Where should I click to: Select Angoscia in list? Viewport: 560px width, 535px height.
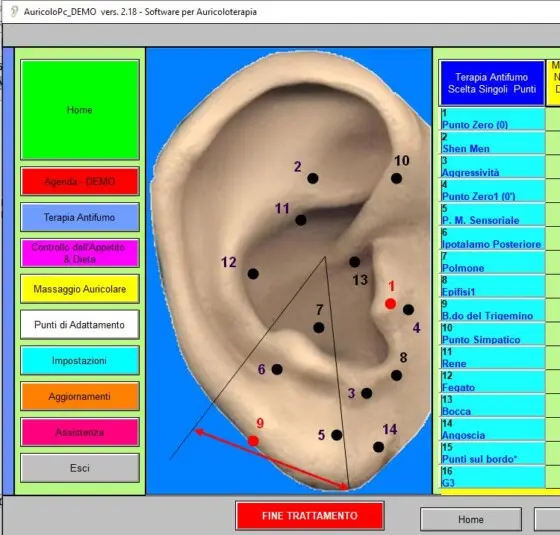click(x=492, y=430)
